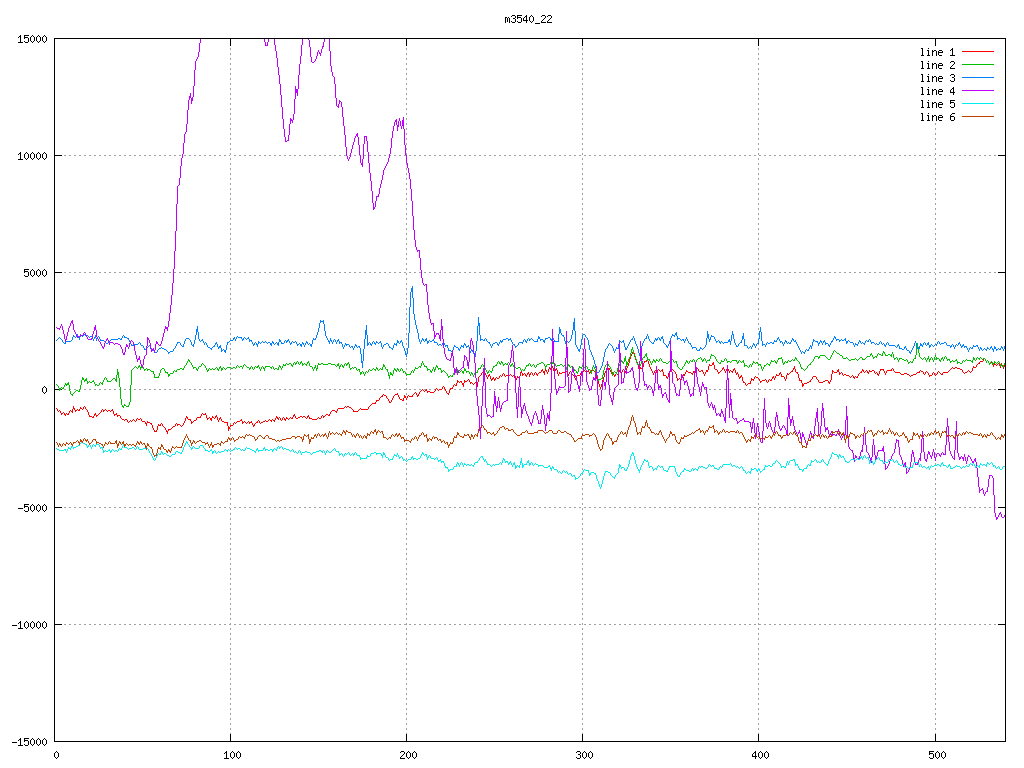Screen dimensions: 1024x768
Task: Select the 'line 1' legend label
Action: coord(937,52)
